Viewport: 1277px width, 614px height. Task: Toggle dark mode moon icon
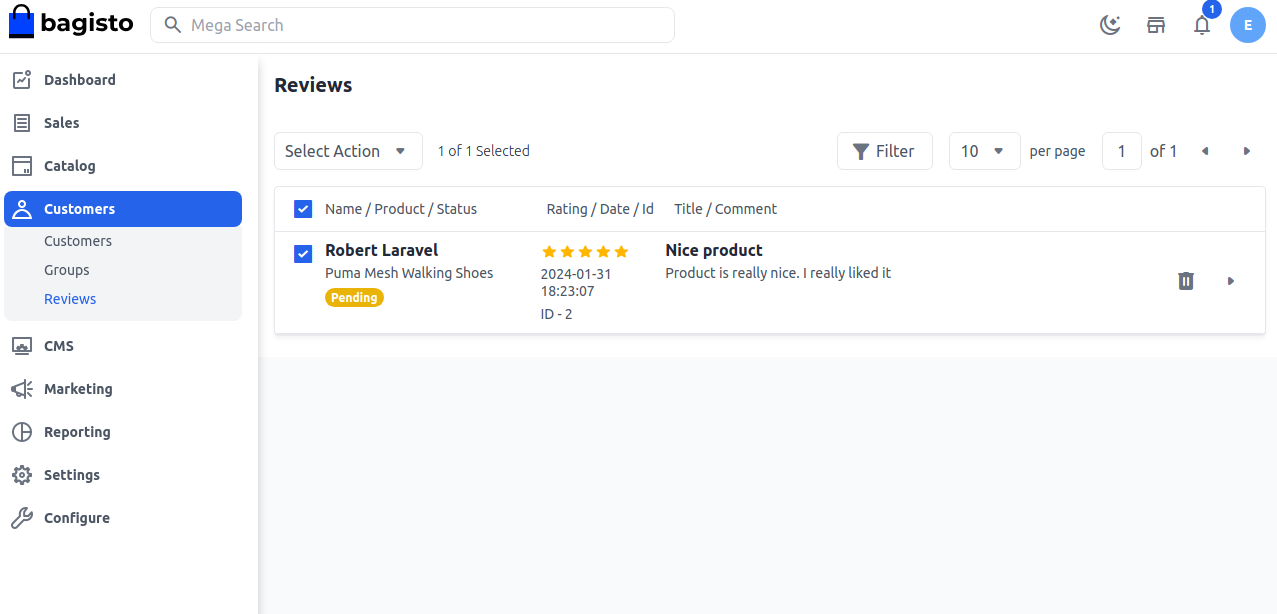point(1110,25)
